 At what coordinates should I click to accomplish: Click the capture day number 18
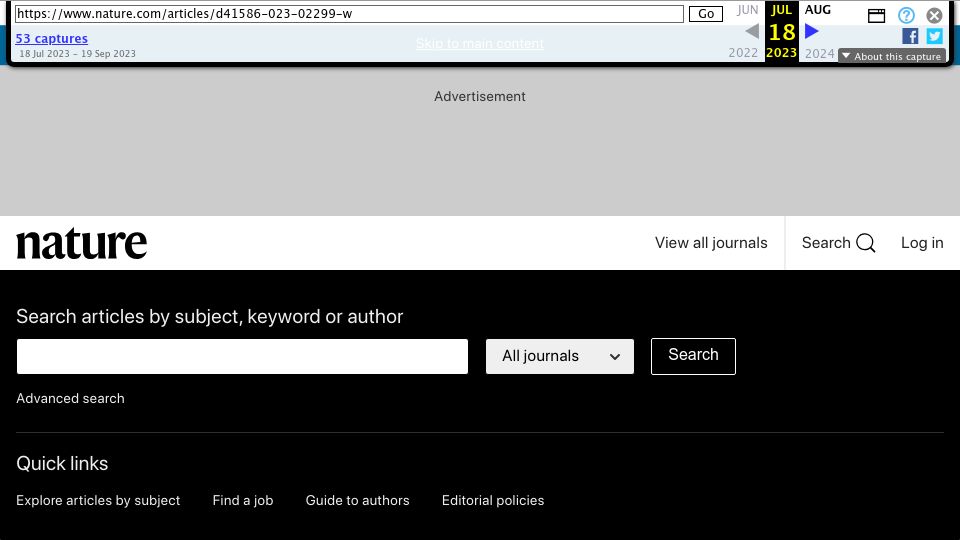click(x=782, y=32)
